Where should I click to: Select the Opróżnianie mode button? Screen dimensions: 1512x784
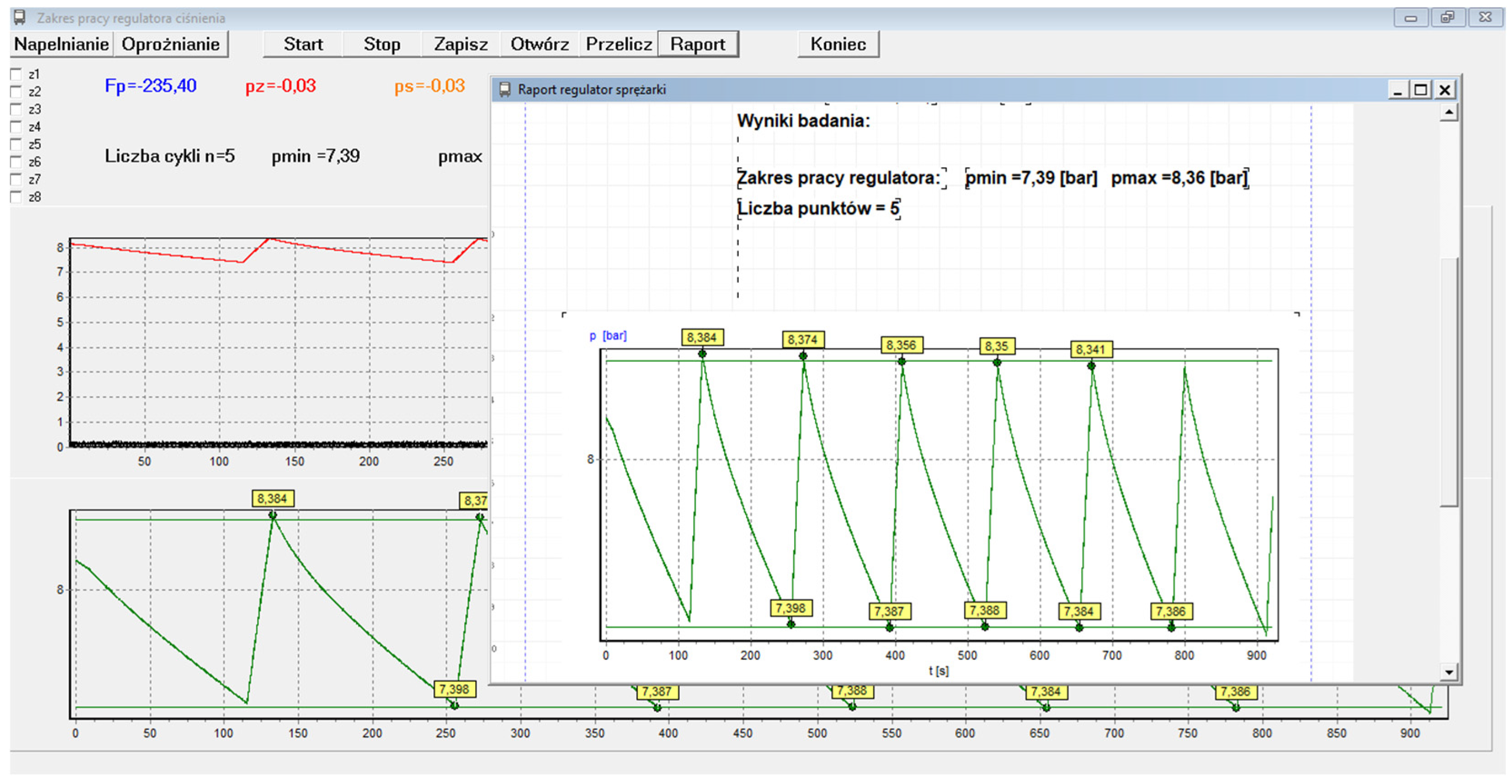(x=171, y=44)
